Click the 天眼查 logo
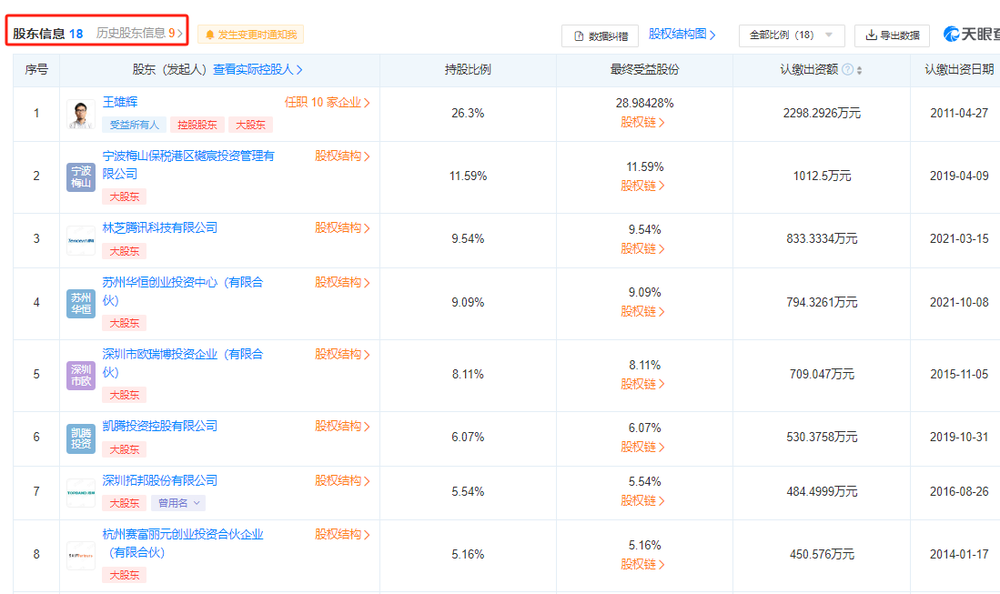The width and height of the screenshot is (1000, 594). coord(972,34)
